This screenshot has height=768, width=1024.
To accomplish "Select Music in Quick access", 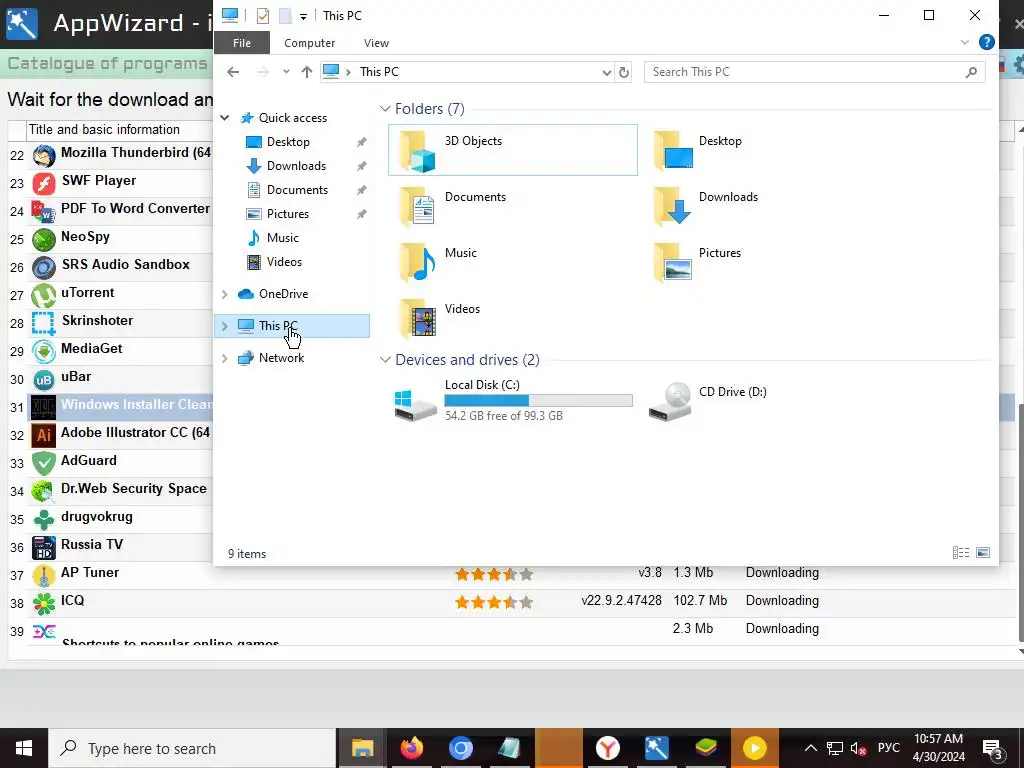I will pos(283,238).
